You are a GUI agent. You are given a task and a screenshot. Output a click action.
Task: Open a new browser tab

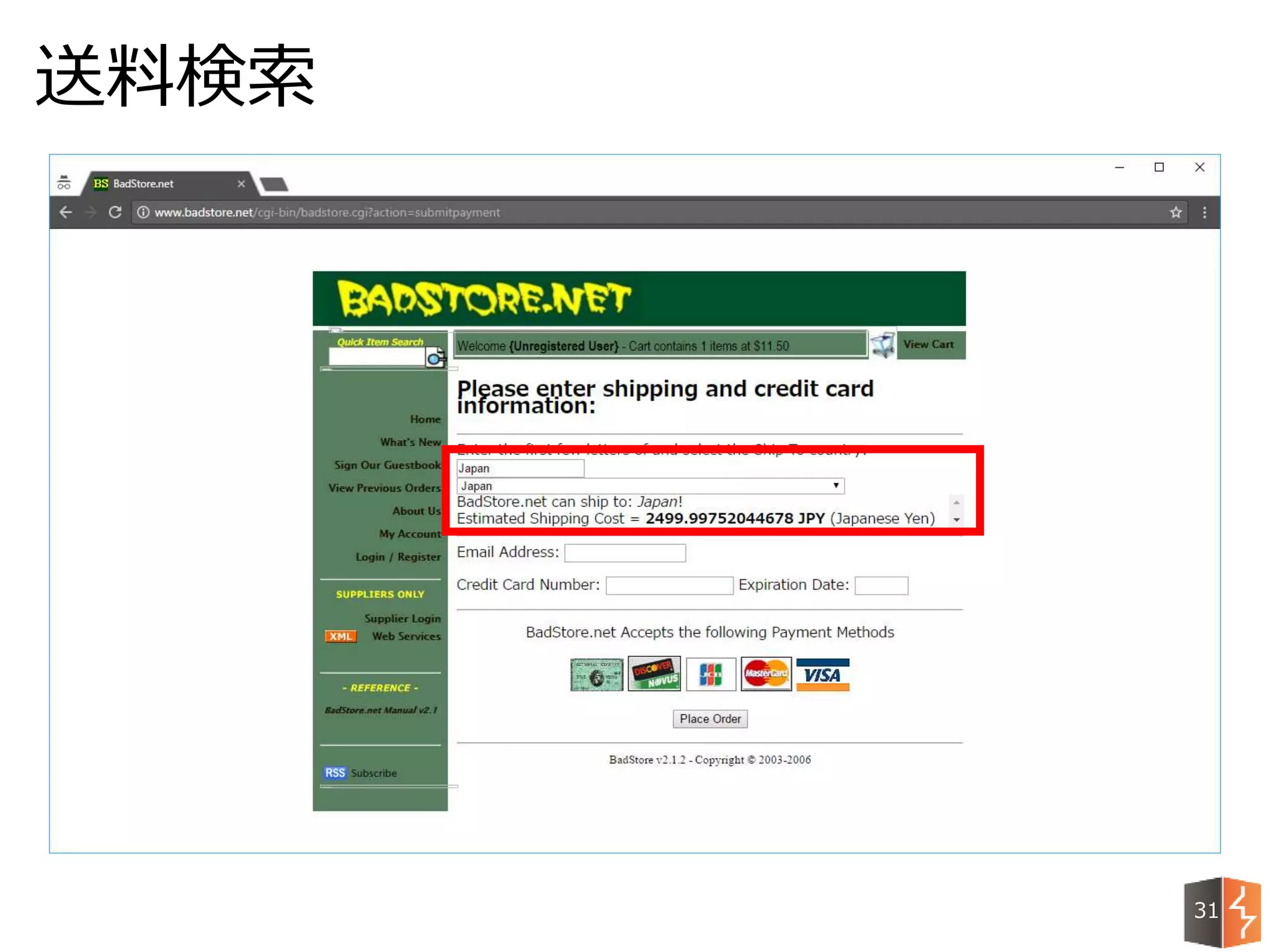coord(273,184)
